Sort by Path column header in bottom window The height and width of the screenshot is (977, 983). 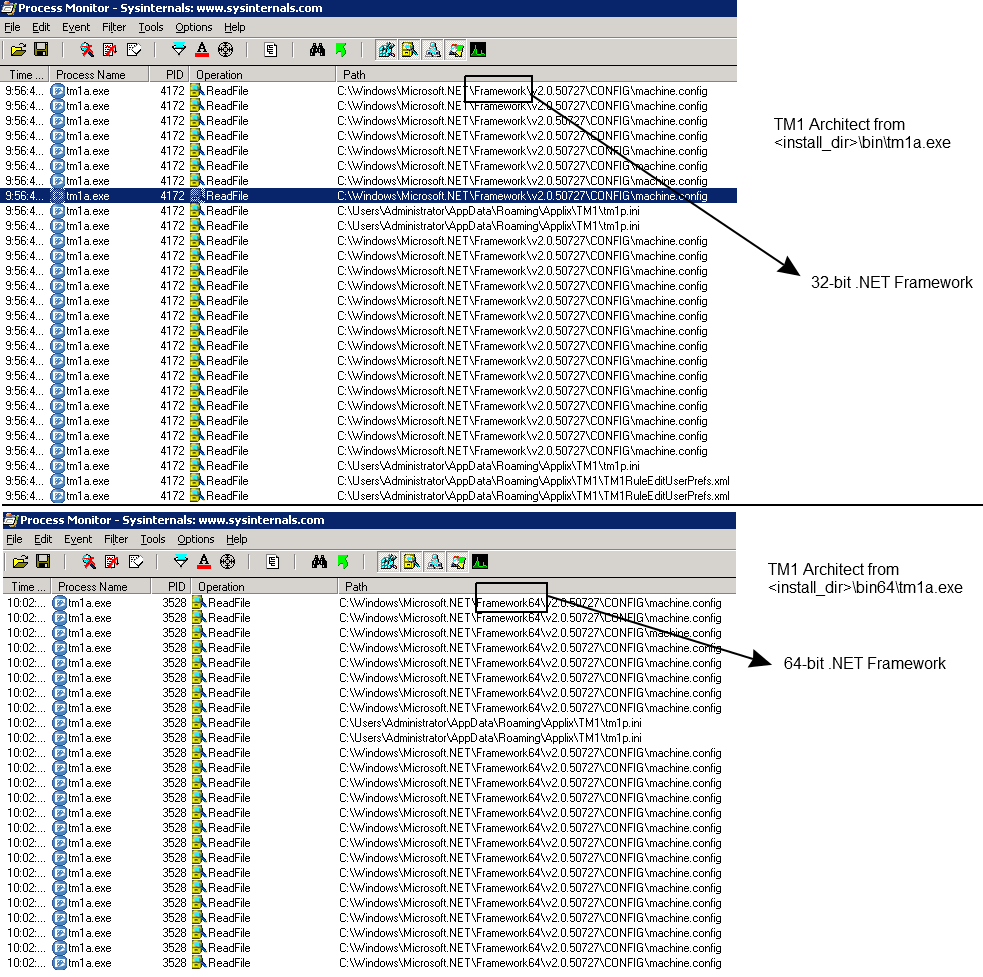coord(537,586)
